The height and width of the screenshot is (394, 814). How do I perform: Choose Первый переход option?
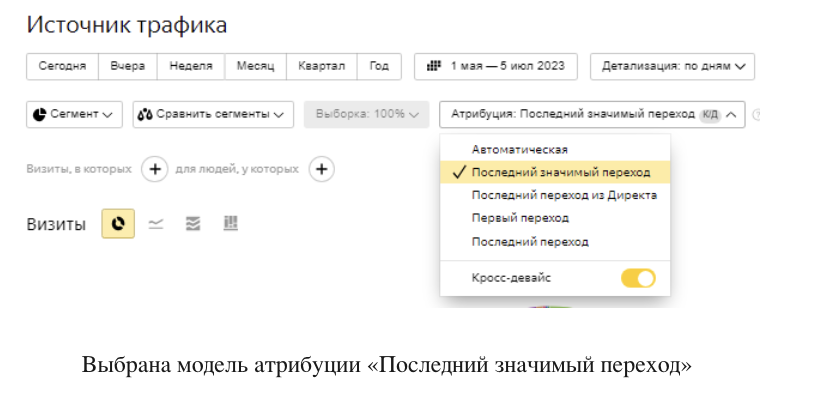point(555,218)
